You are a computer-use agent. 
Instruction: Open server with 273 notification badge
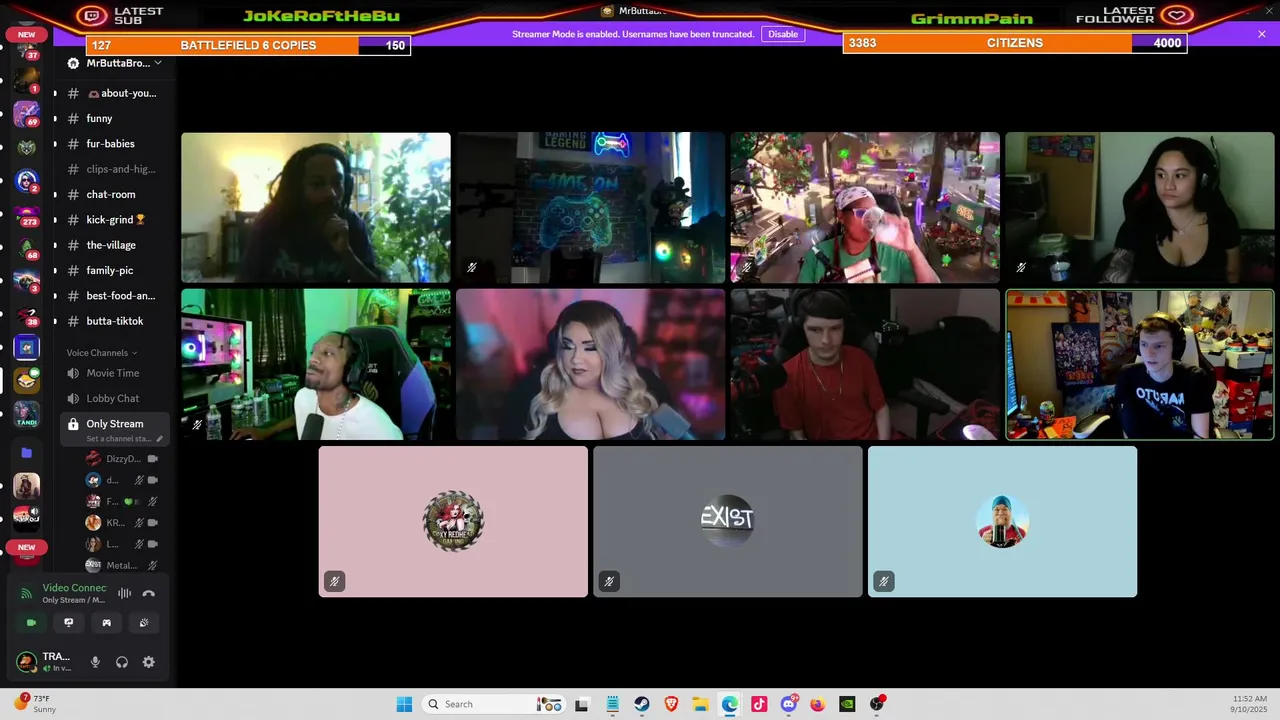coord(27,214)
